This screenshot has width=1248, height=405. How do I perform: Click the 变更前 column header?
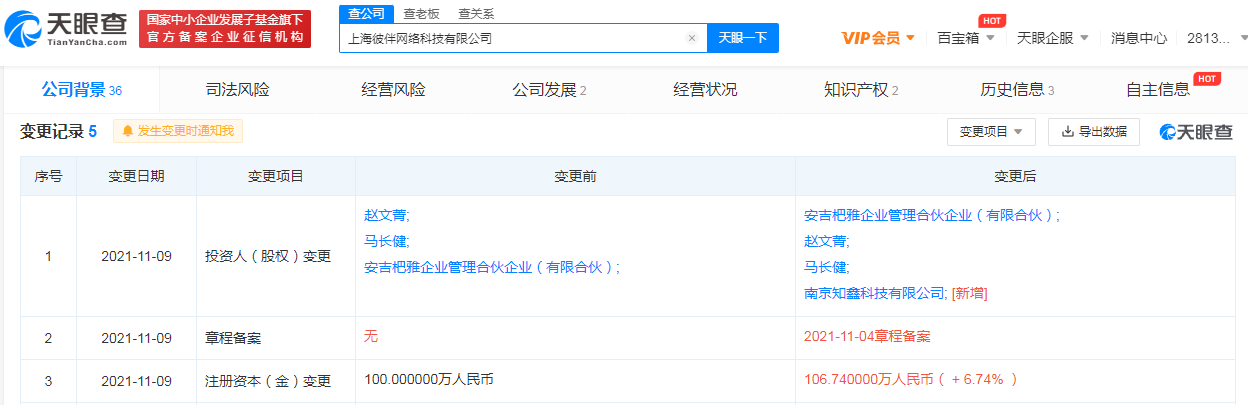click(x=575, y=176)
